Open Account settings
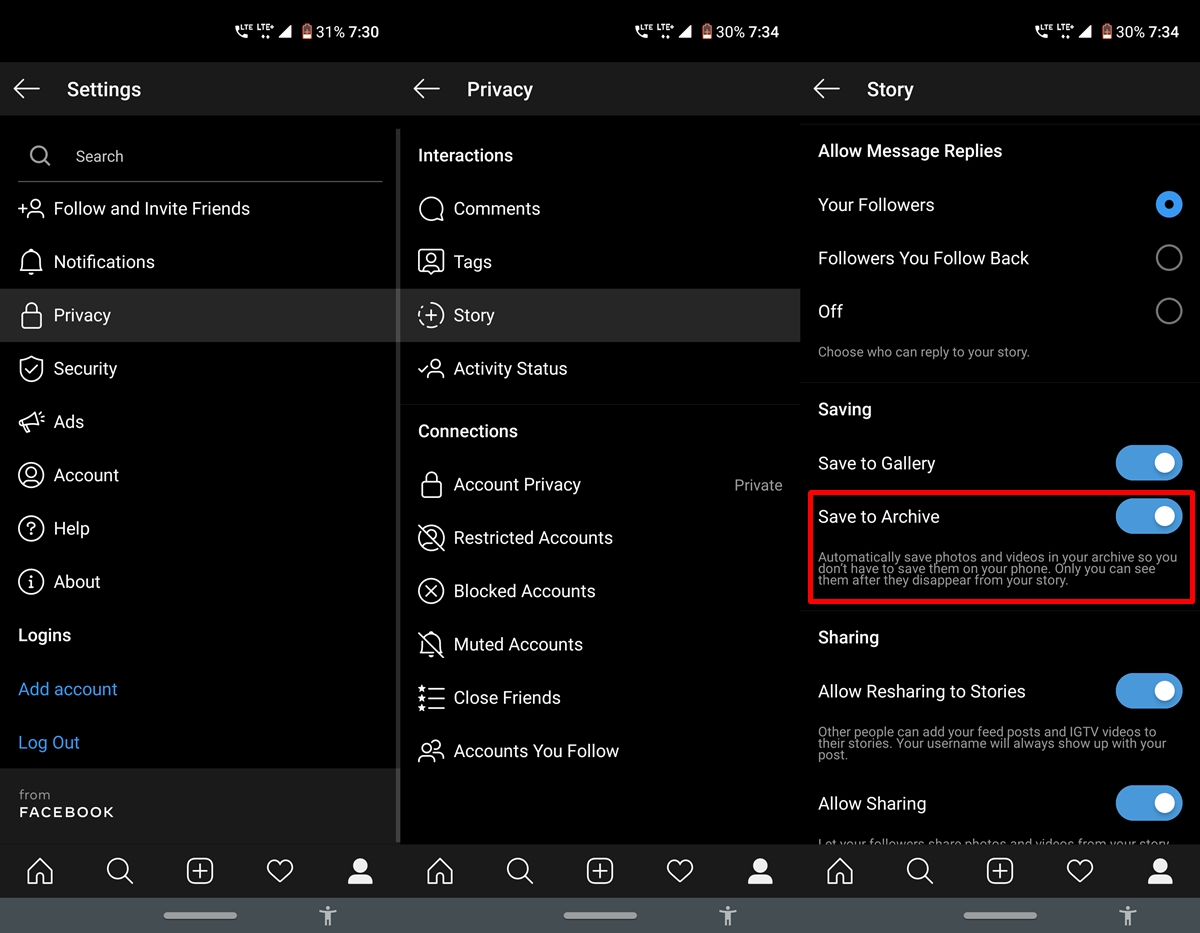The height and width of the screenshot is (933, 1200). click(200, 475)
